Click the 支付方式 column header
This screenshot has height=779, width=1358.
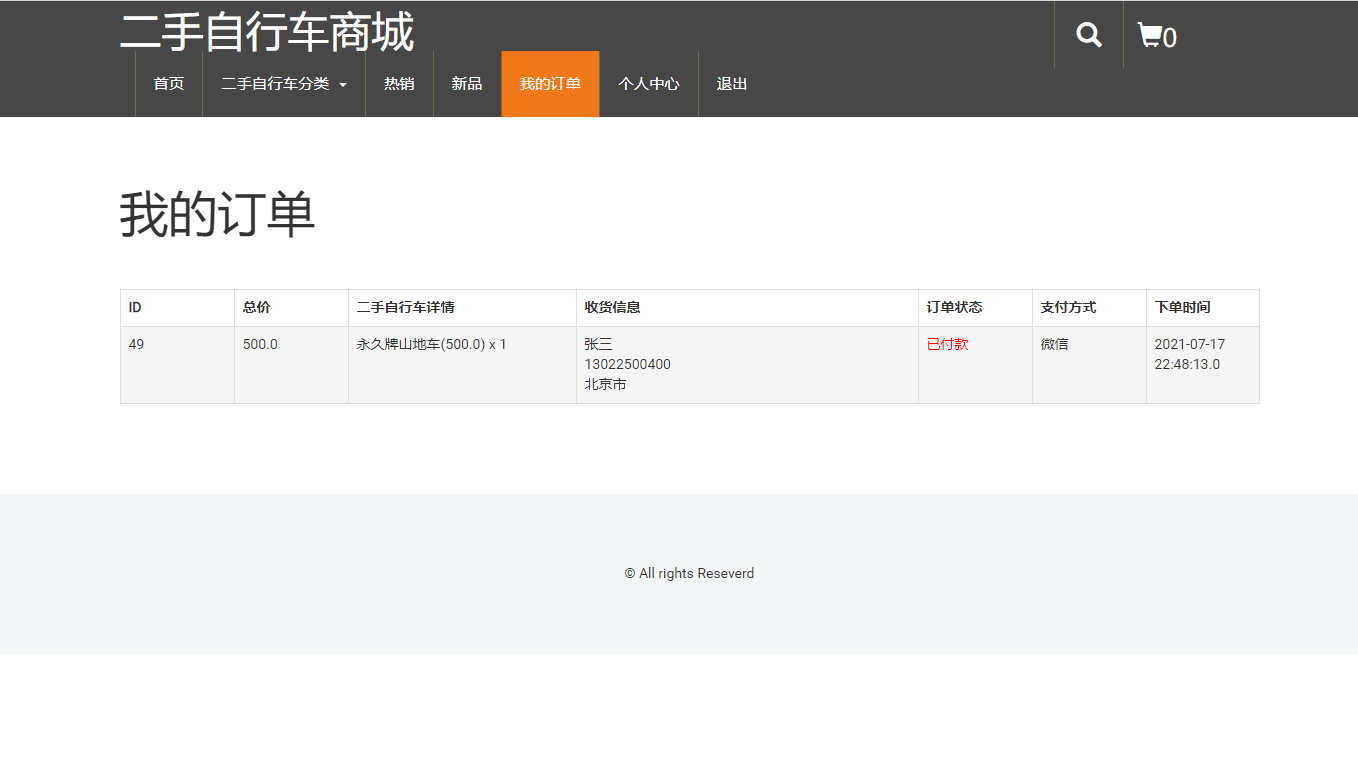[x=1066, y=307]
